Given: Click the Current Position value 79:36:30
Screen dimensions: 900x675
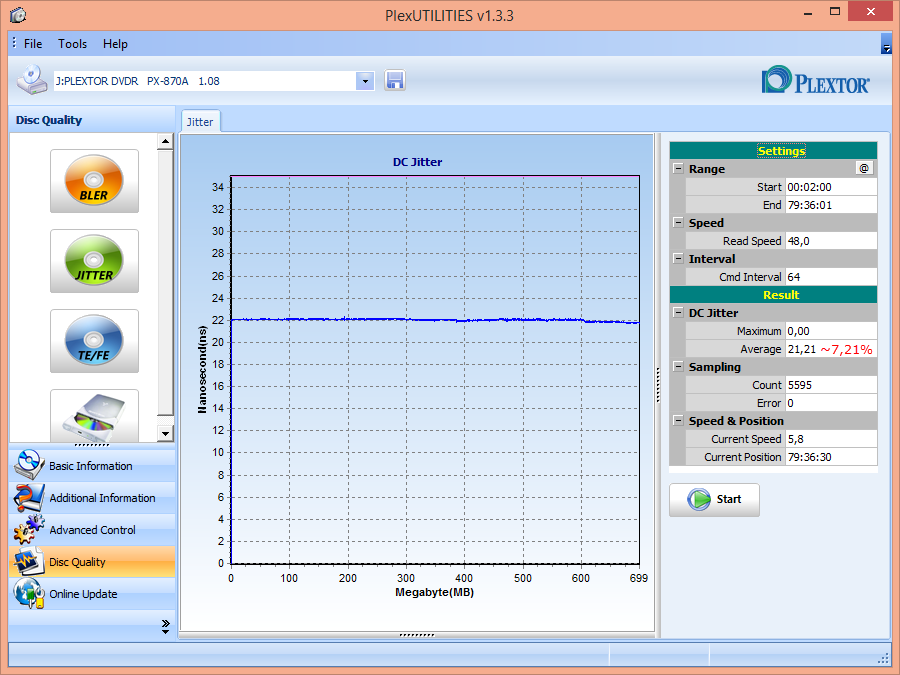Looking at the screenshot, I should tap(809, 457).
